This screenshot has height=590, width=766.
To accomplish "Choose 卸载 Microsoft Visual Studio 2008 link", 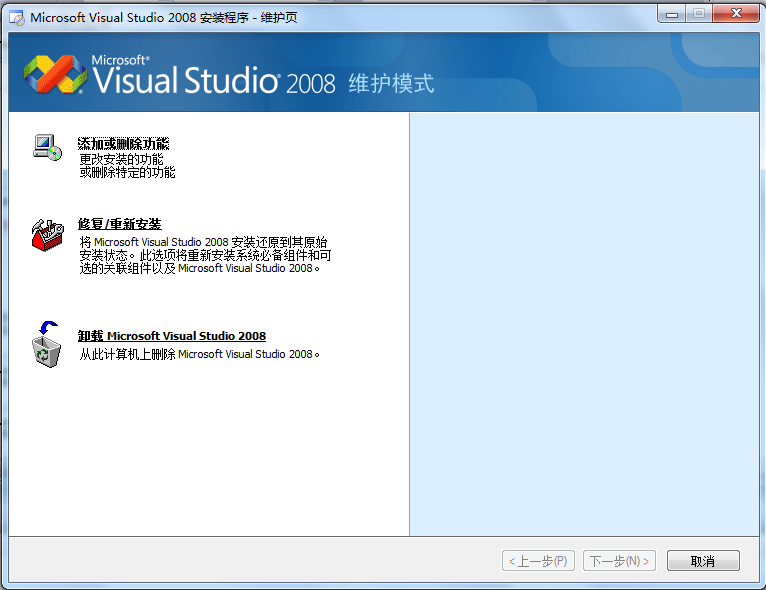I will [172, 336].
